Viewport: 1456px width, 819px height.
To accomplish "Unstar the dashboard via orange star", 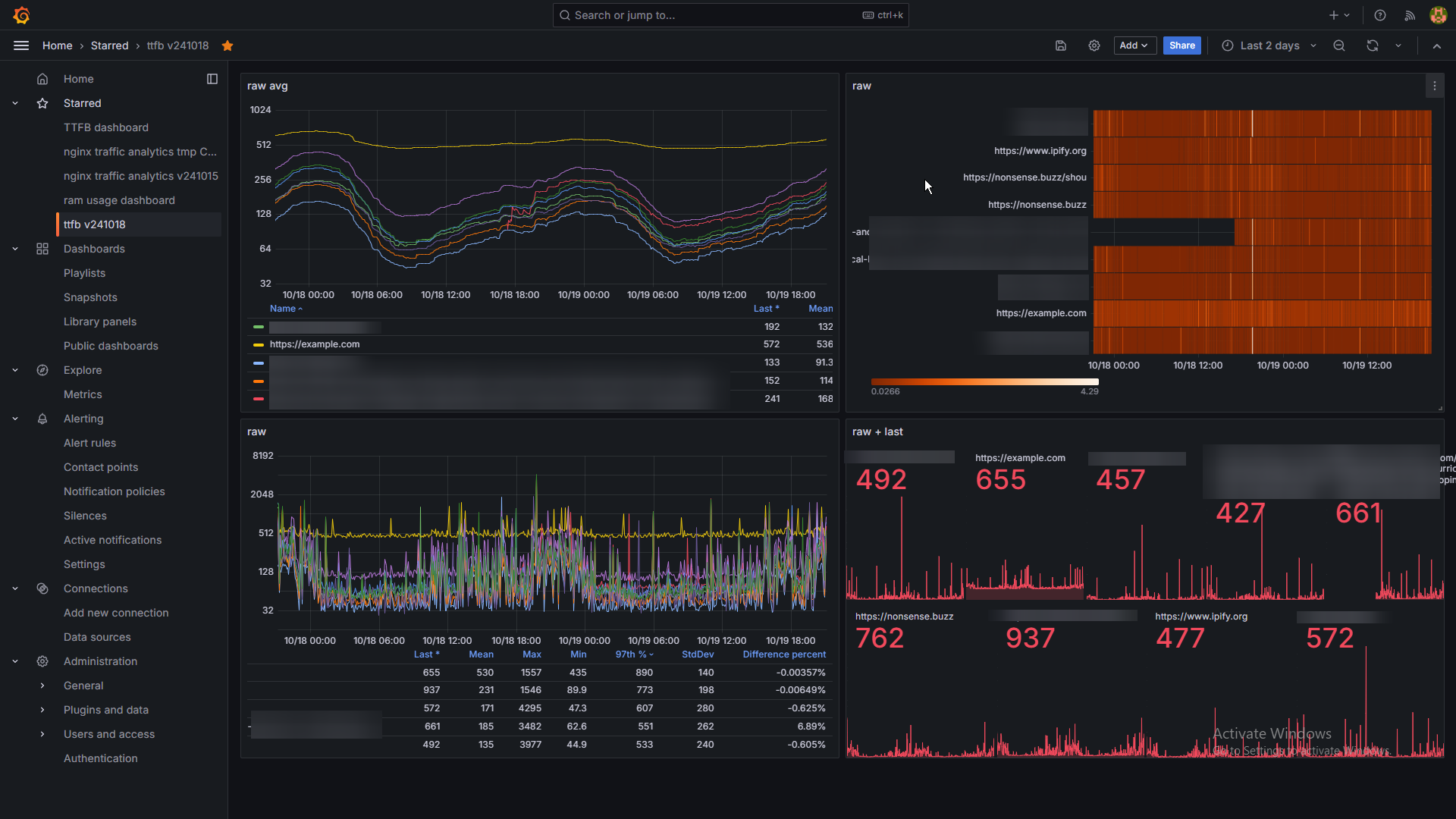I will click(x=227, y=45).
